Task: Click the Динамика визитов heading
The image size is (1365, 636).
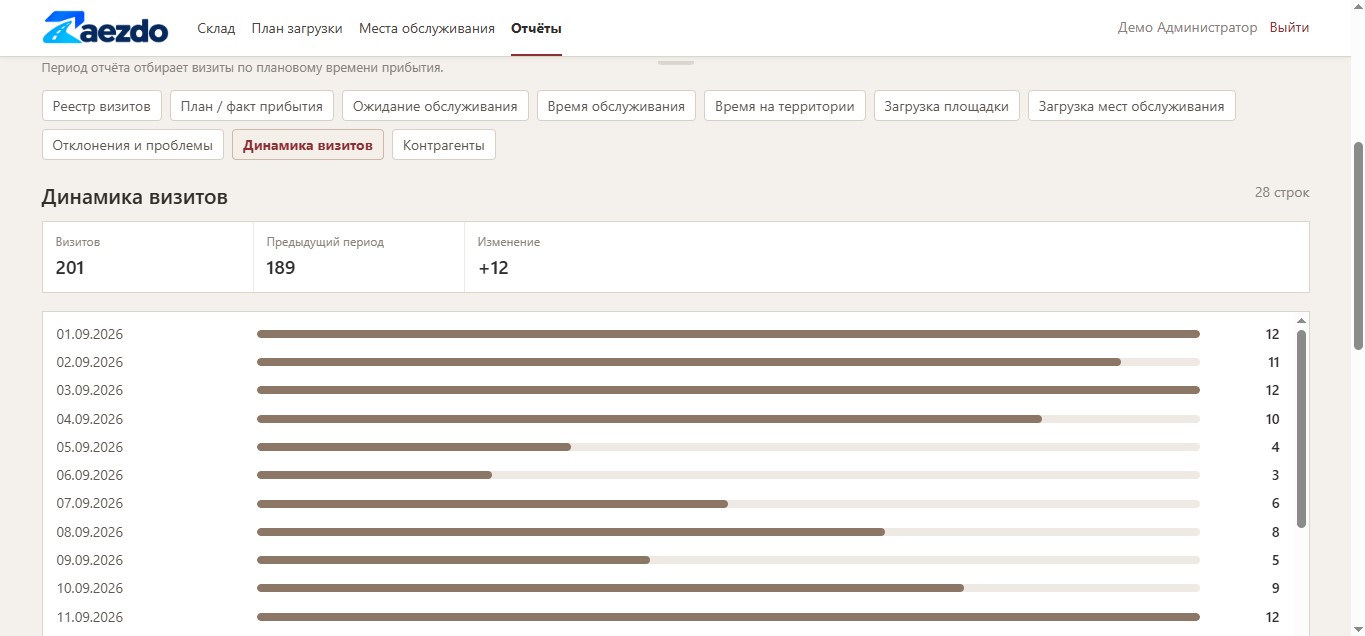Action: [x=135, y=197]
